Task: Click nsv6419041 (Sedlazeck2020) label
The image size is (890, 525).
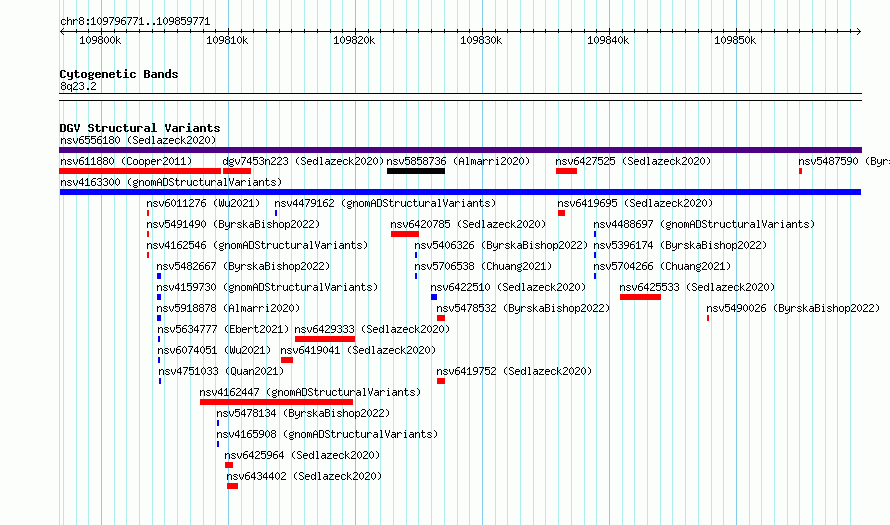Action: [358, 350]
